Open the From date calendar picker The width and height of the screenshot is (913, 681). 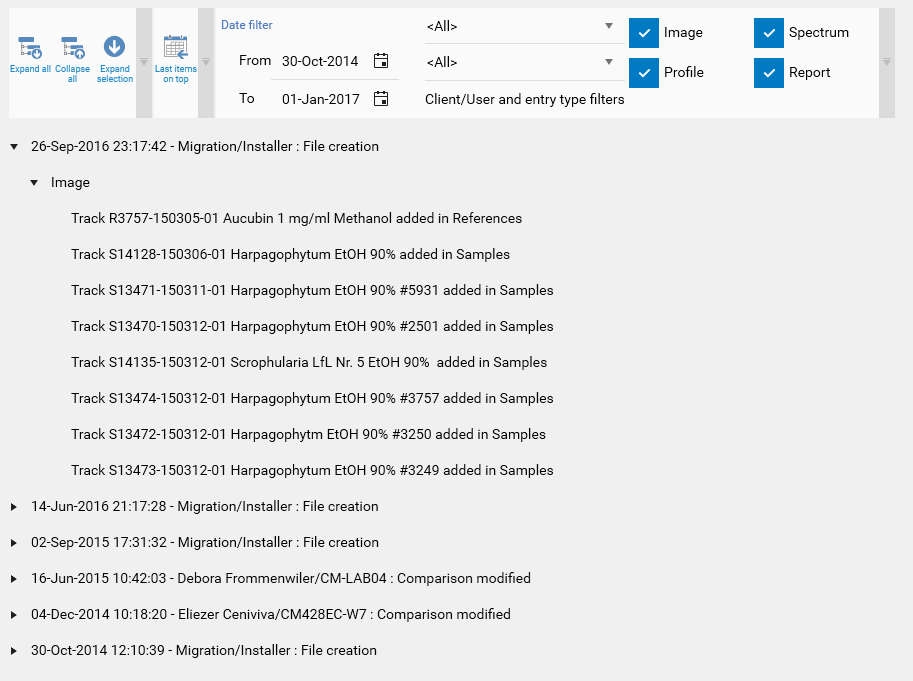381,61
